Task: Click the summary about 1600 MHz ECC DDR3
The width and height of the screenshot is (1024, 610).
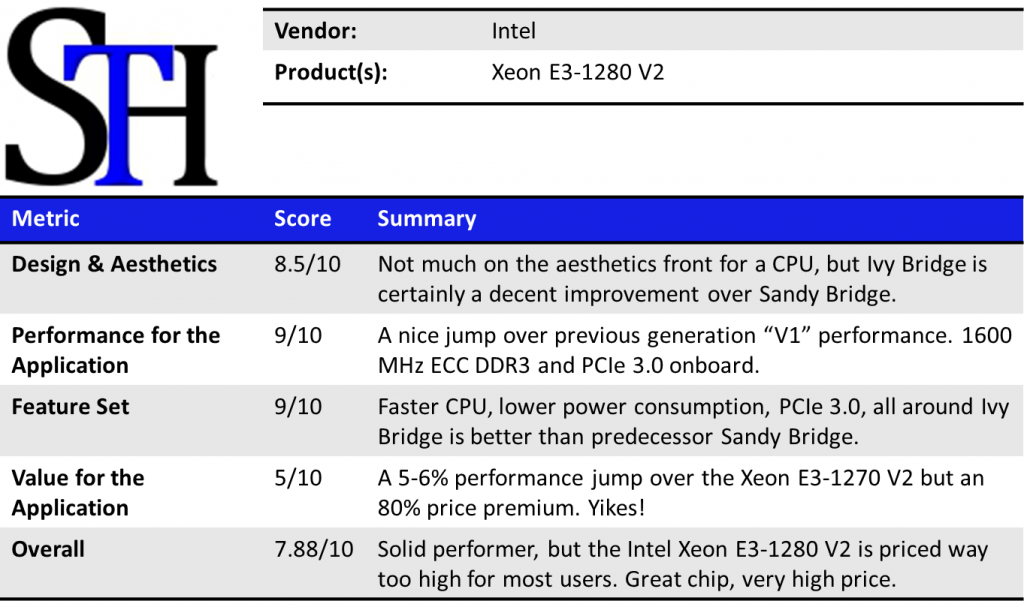Action: [694, 350]
